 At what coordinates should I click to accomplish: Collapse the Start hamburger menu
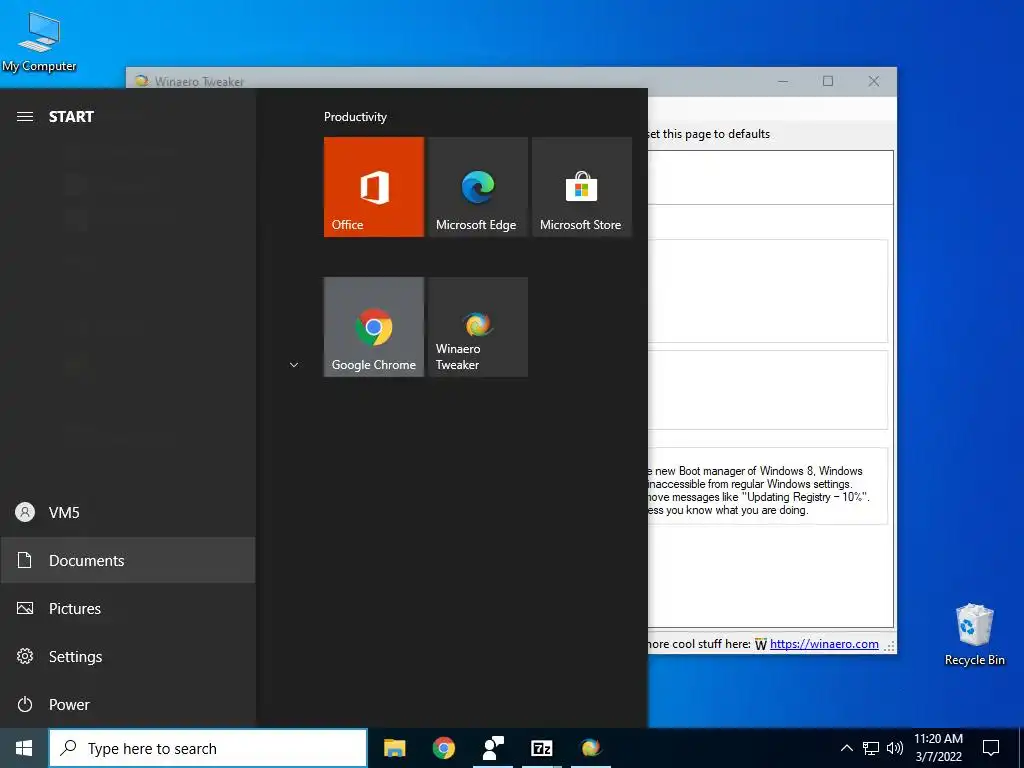[25, 117]
